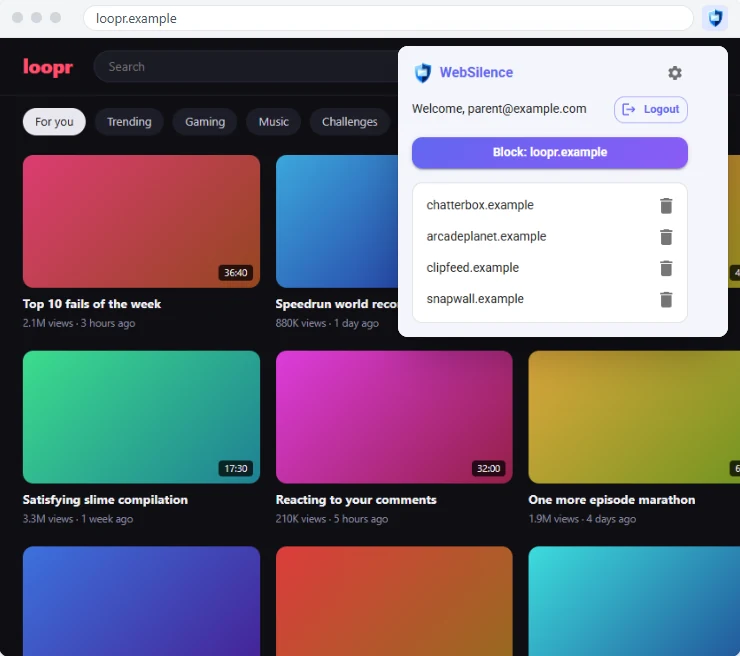
Task: Open the Satisfying slime compilation thumbnail
Action: click(x=141, y=417)
